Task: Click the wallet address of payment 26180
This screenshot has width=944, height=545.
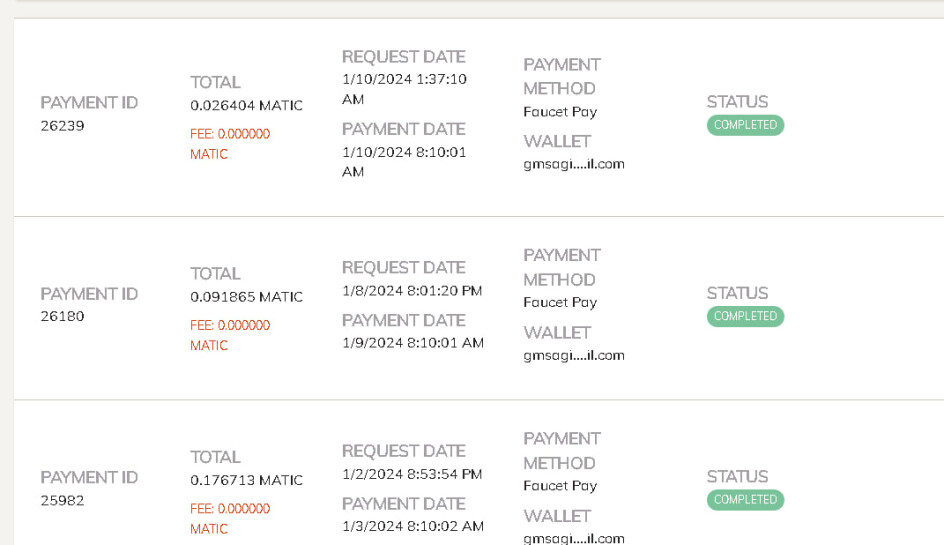Action: pyautogui.click(x=574, y=356)
